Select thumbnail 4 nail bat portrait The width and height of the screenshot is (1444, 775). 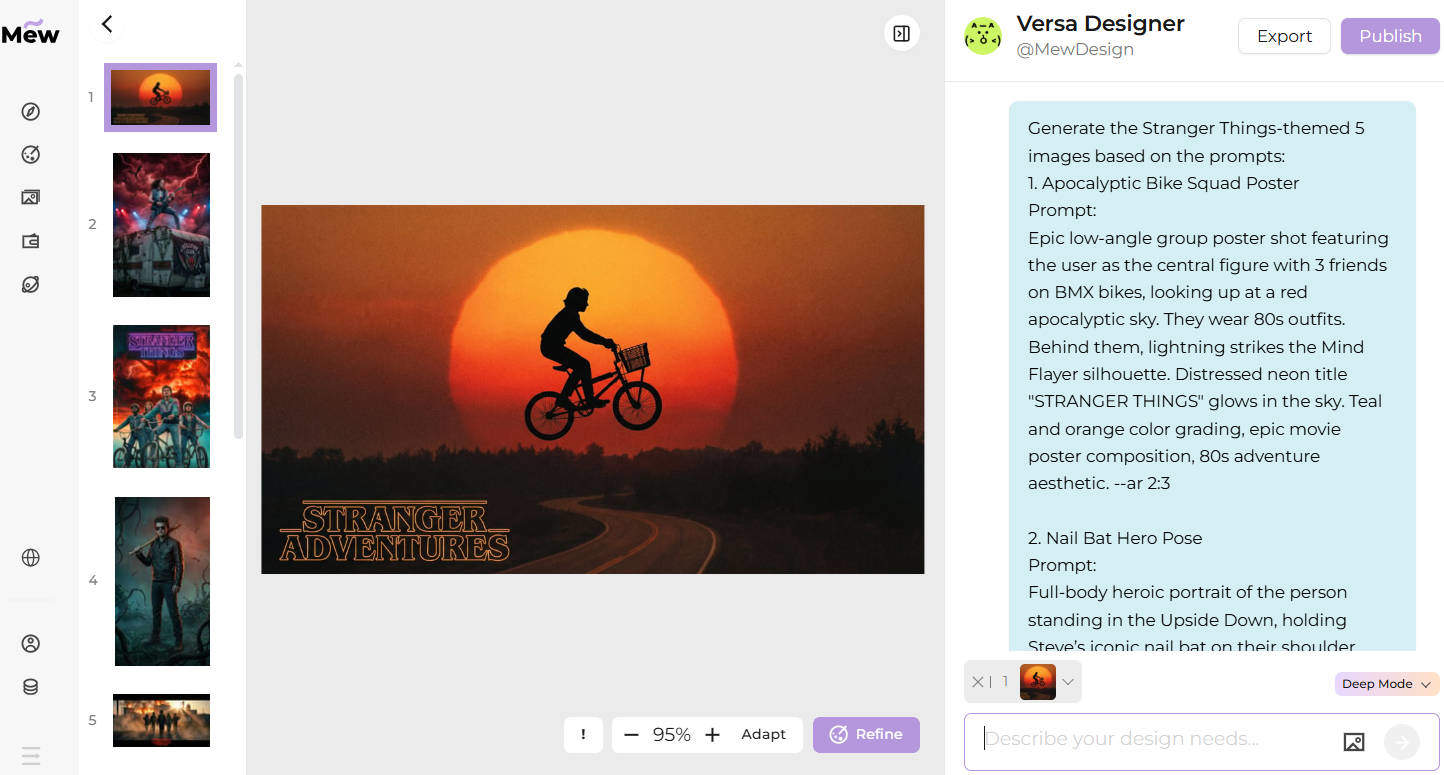[x=162, y=581]
